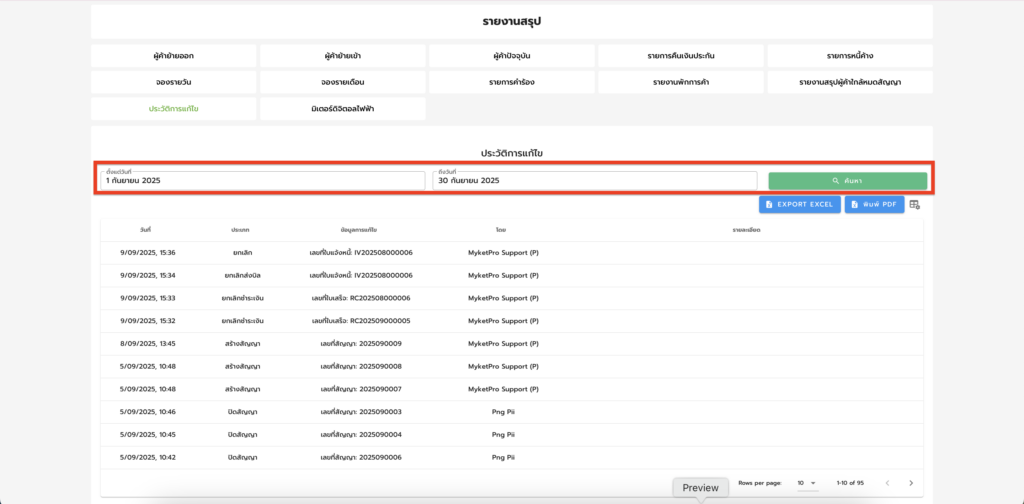The image size is (1024, 504).
Task: Click the โดย column header
Action: [x=500, y=230]
